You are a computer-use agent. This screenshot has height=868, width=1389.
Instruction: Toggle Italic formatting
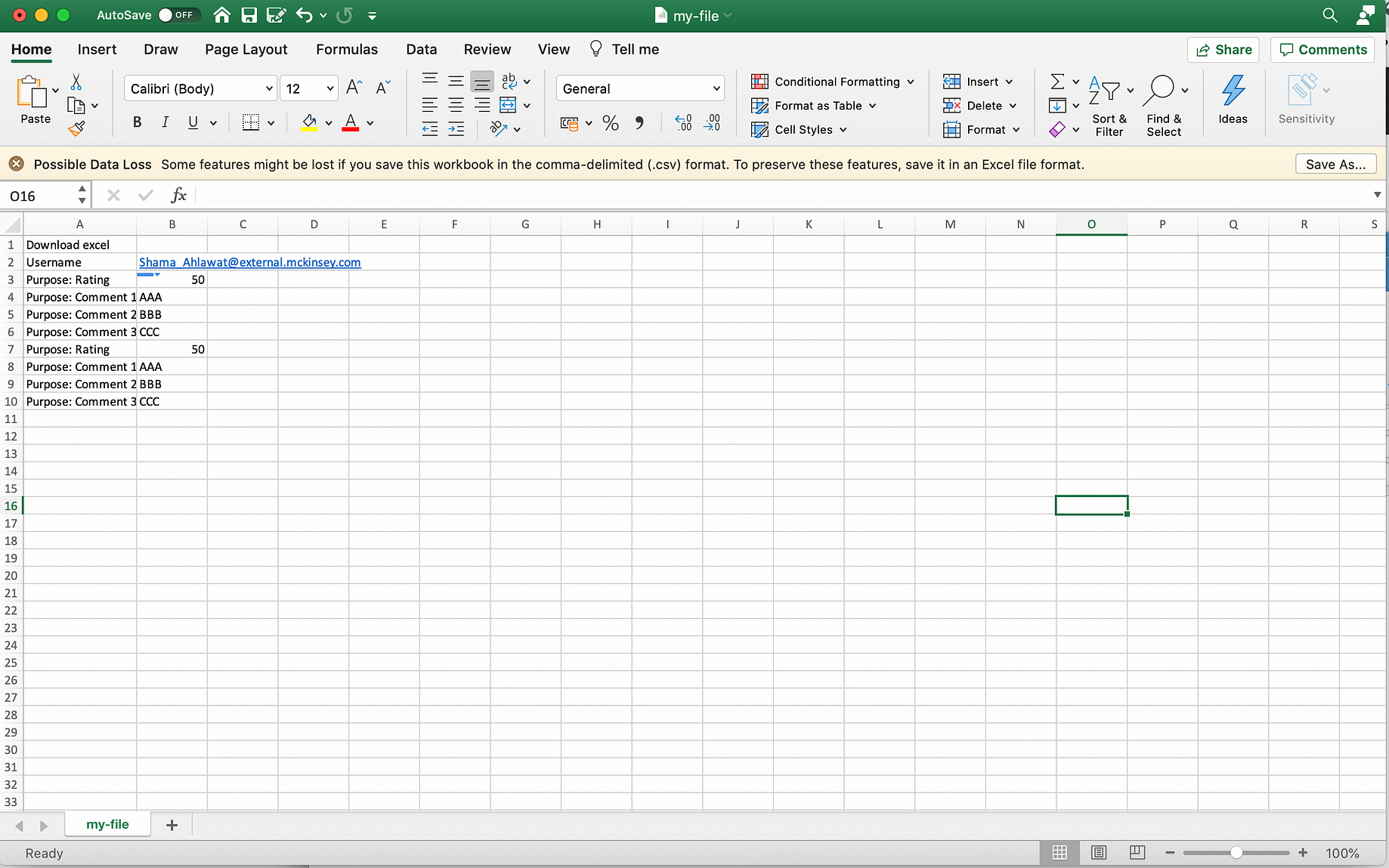click(x=165, y=122)
